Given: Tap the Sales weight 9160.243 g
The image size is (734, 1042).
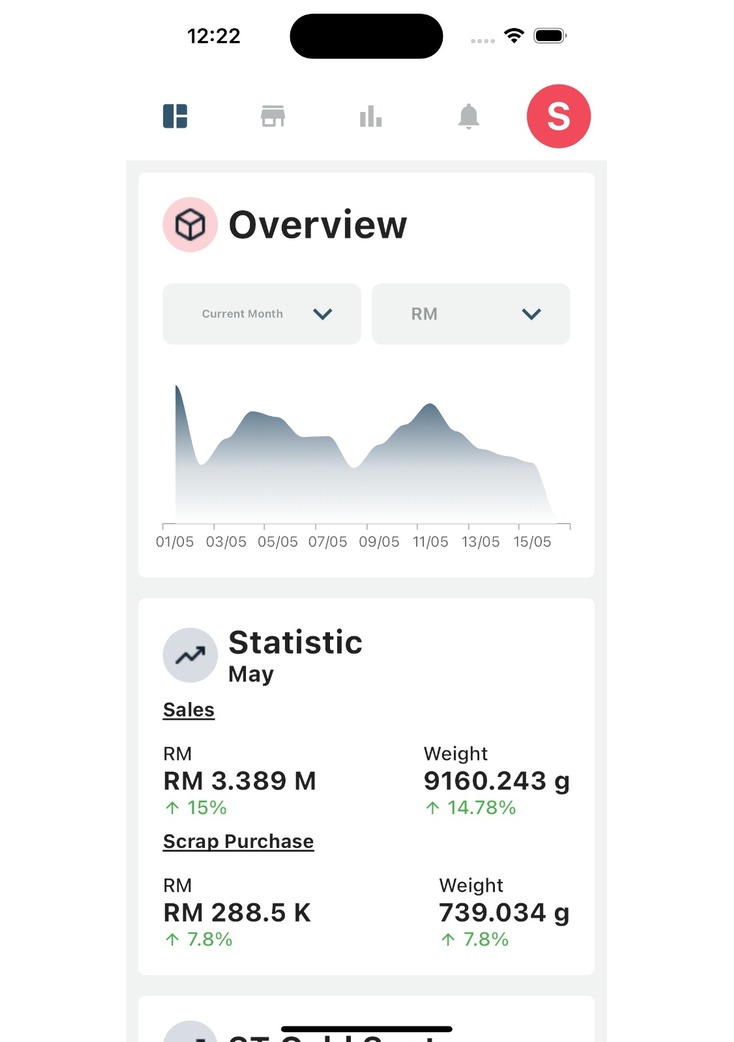Looking at the screenshot, I should click(496, 781).
